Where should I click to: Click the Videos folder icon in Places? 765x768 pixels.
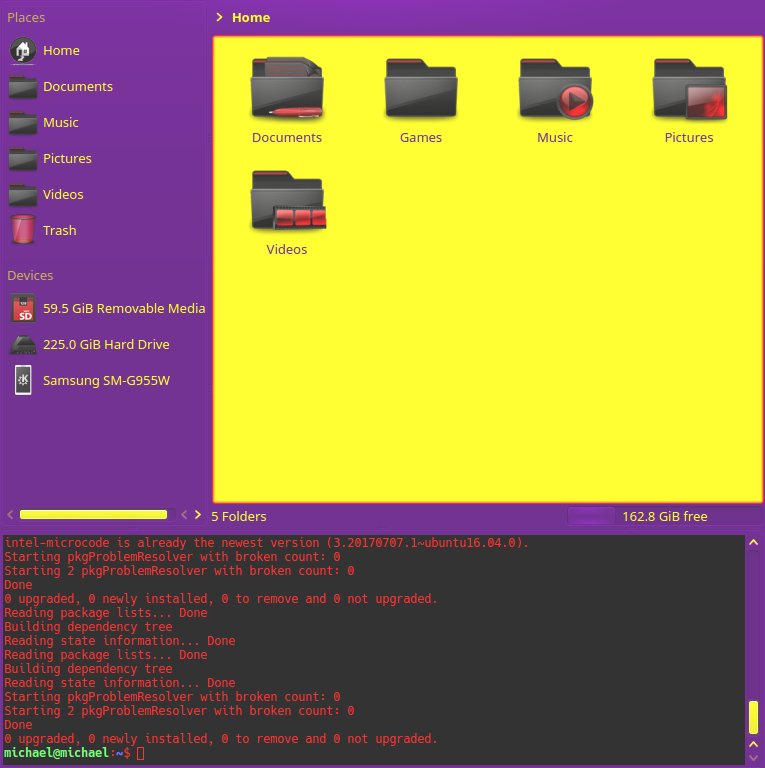pyautogui.click(x=23, y=194)
